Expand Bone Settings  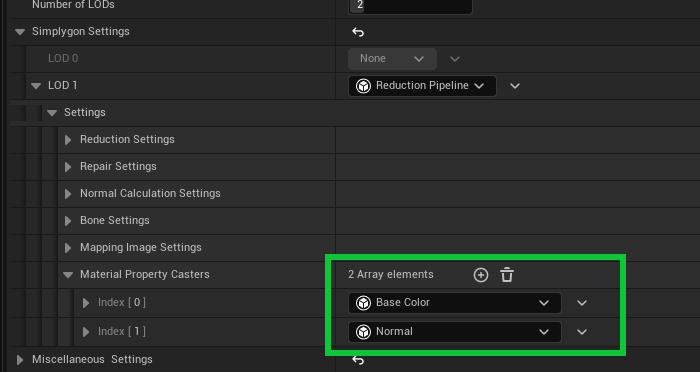click(x=68, y=221)
